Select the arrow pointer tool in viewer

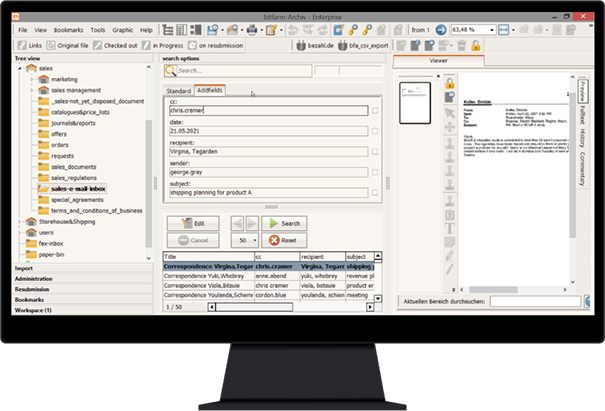pos(450,113)
